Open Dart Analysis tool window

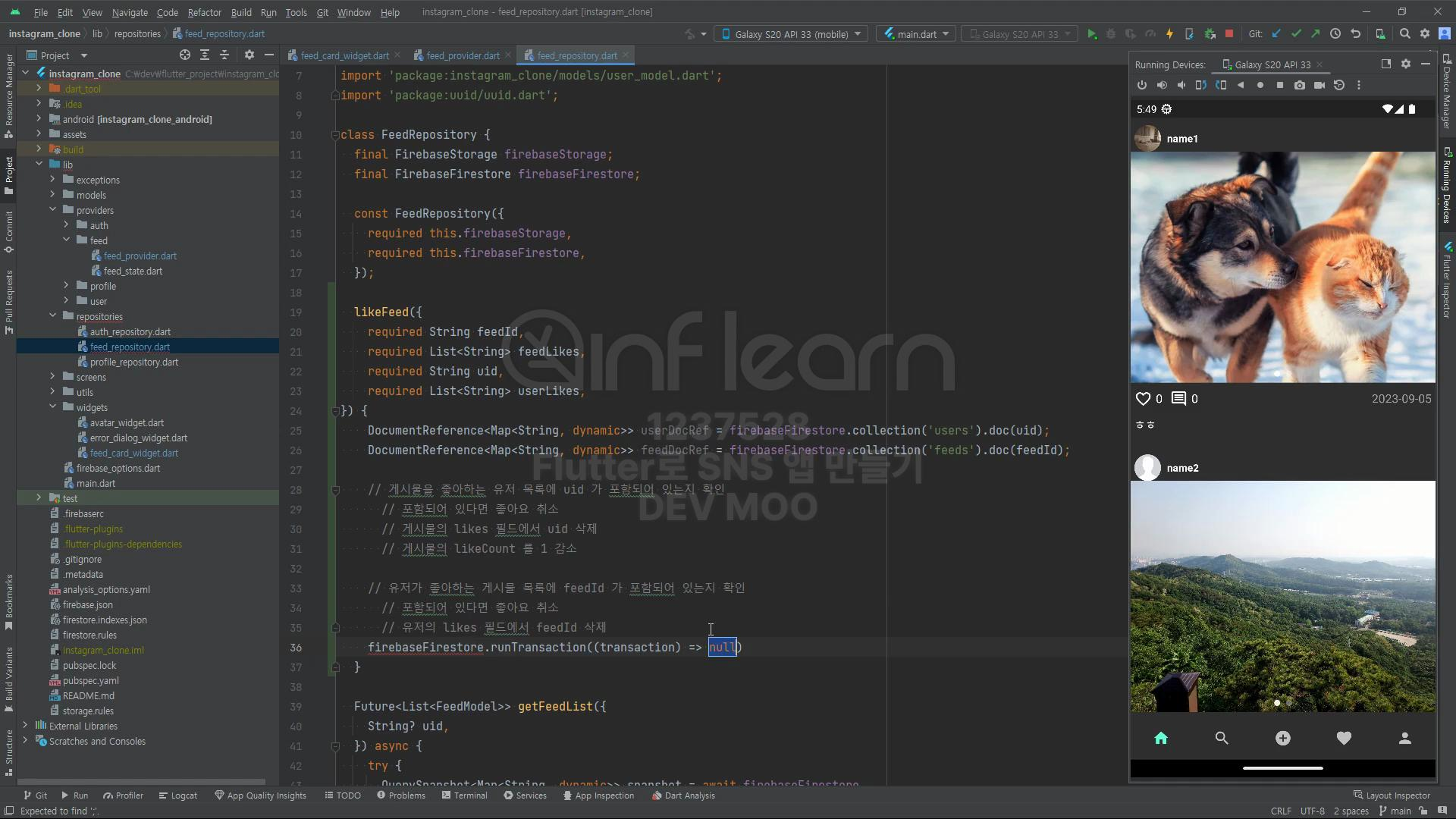click(x=682, y=795)
